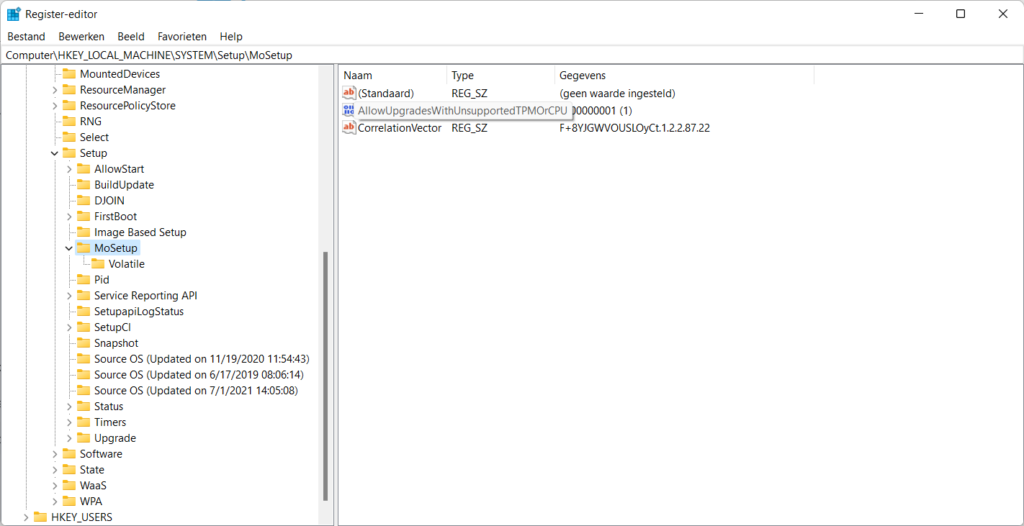Click the Setup folder icon
The width and height of the screenshot is (1024, 526).
coord(69,153)
